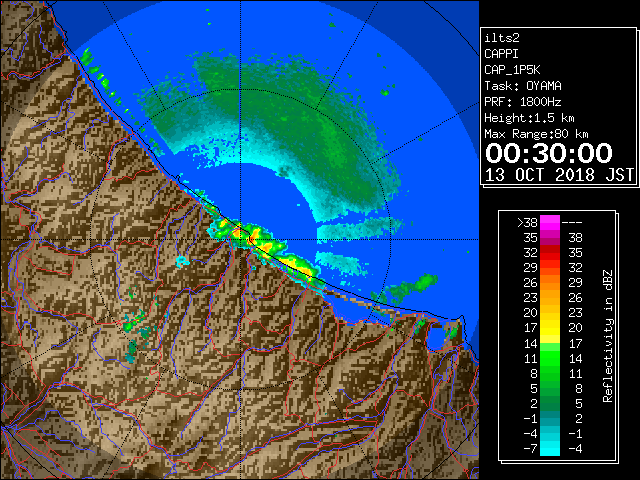Click the 'CAP_1P5K' product name
The width and height of the screenshot is (640, 480).
tap(512, 70)
